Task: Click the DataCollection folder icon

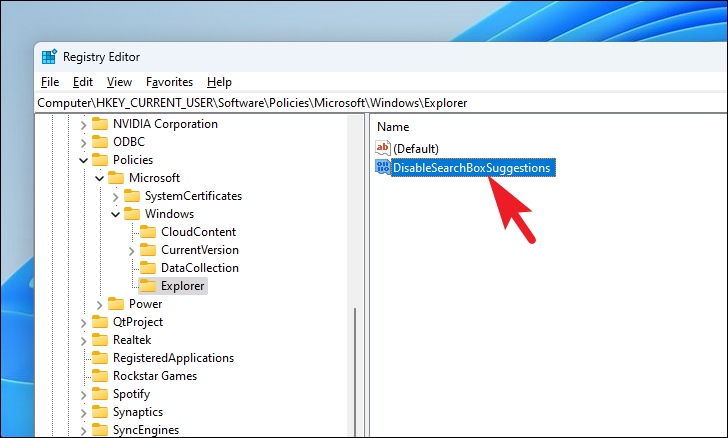Action: 148,268
